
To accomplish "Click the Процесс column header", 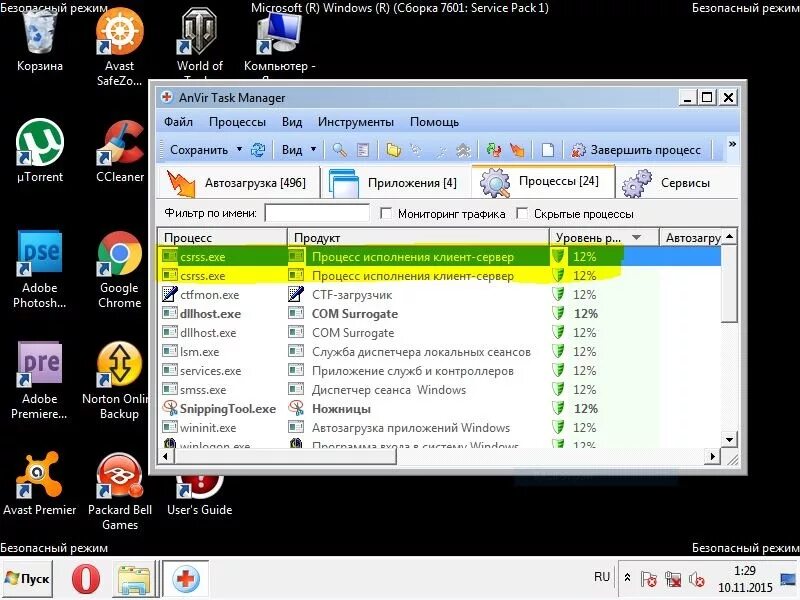I will pos(222,237).
